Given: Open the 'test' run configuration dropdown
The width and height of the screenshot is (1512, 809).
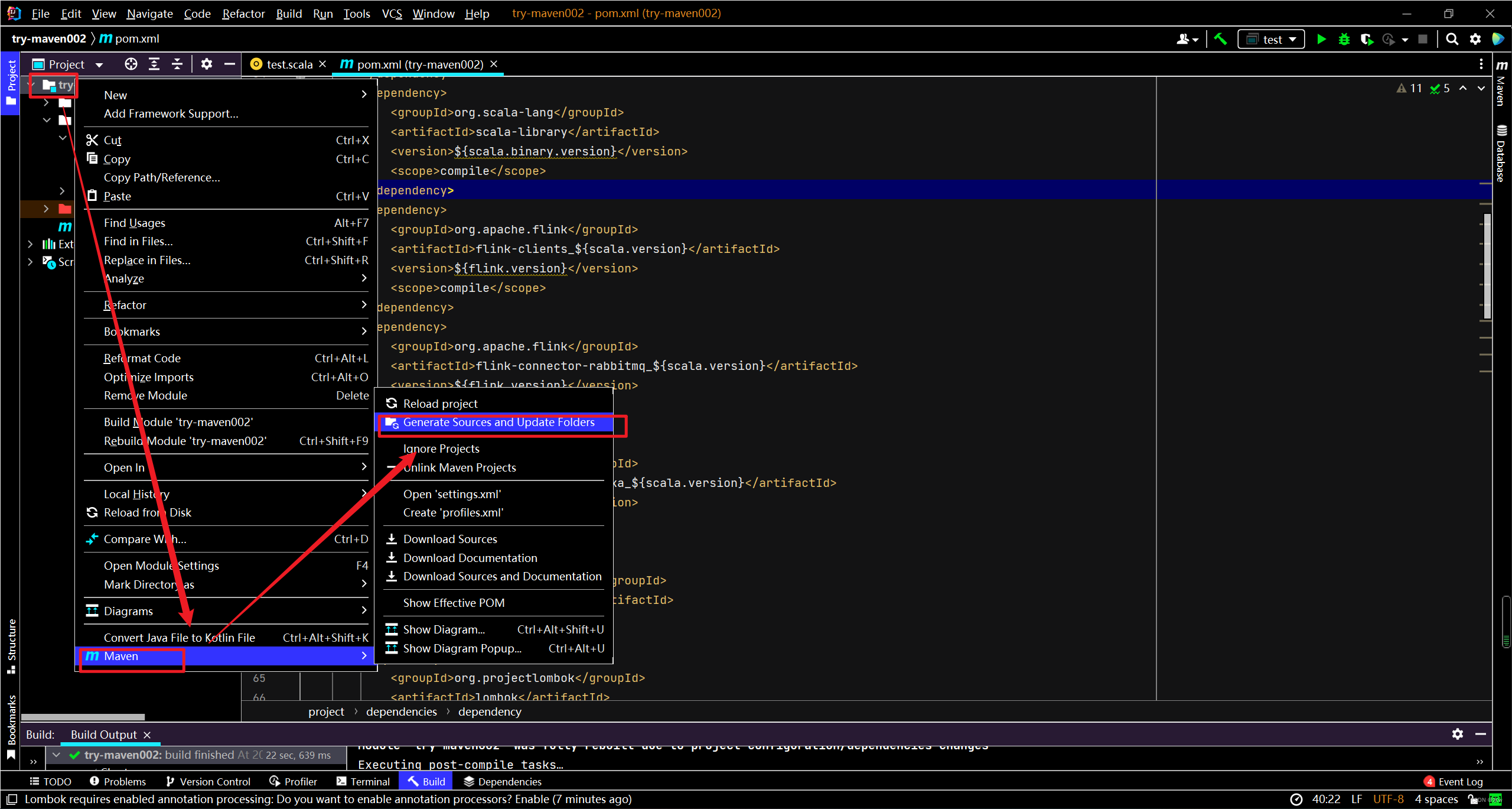Looking at the screenshot, I should coord(1292,39).
